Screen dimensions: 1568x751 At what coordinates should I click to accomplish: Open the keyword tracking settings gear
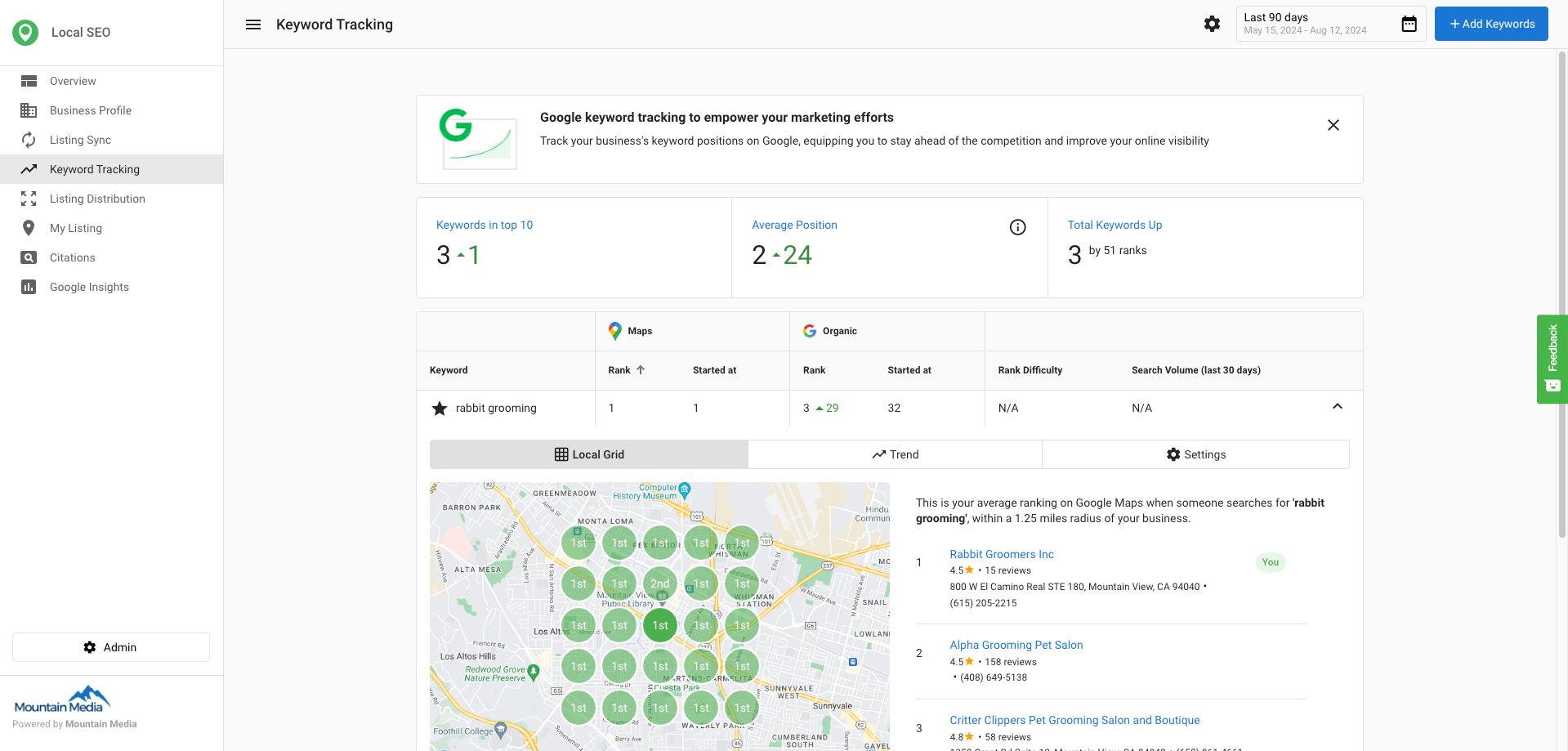pos(1212,24)
